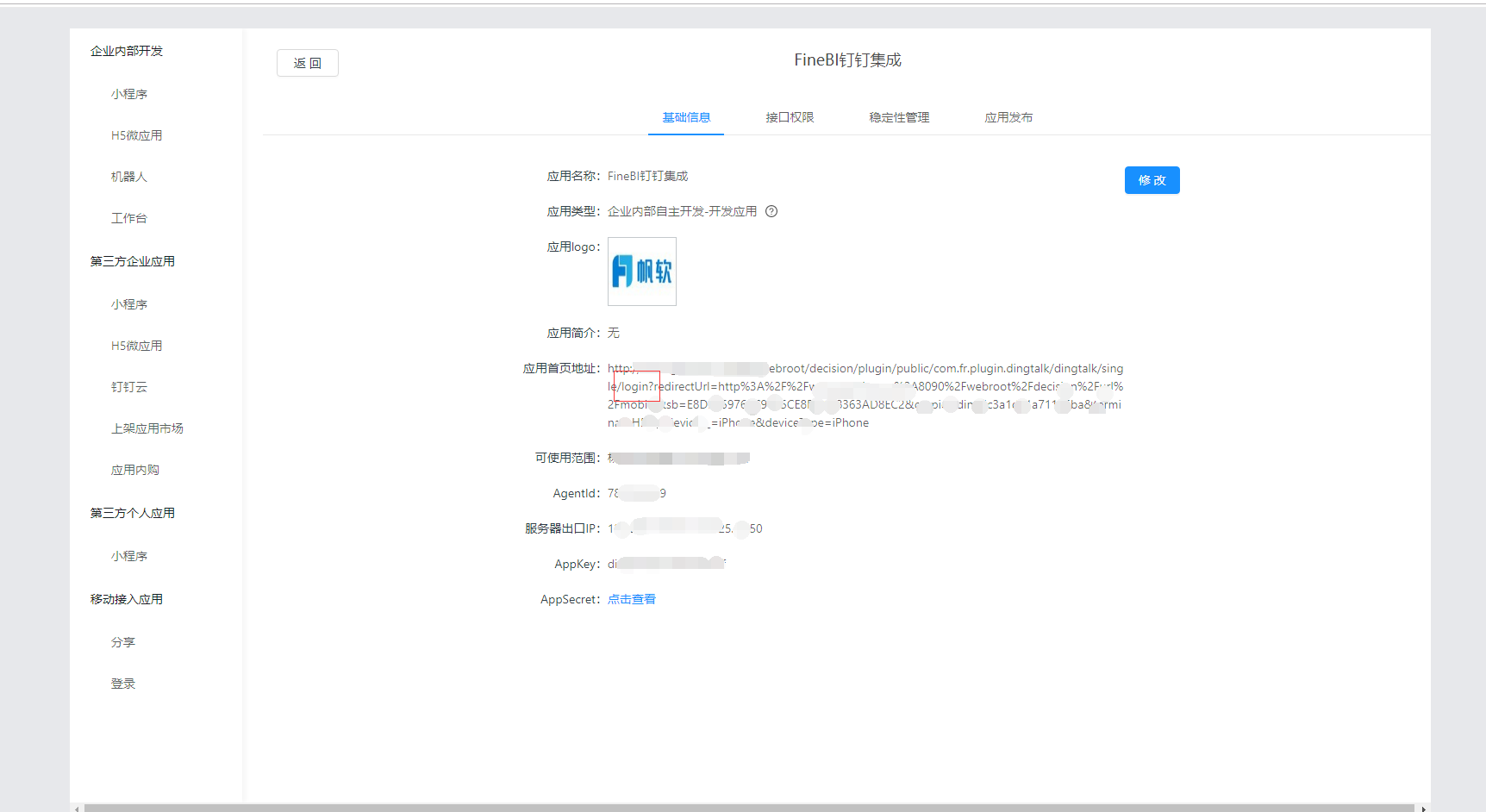Click the 企业内部自主开发-开发应用 type text
This screenshot has width=1486, height=812.
click(x=683, y=211)
